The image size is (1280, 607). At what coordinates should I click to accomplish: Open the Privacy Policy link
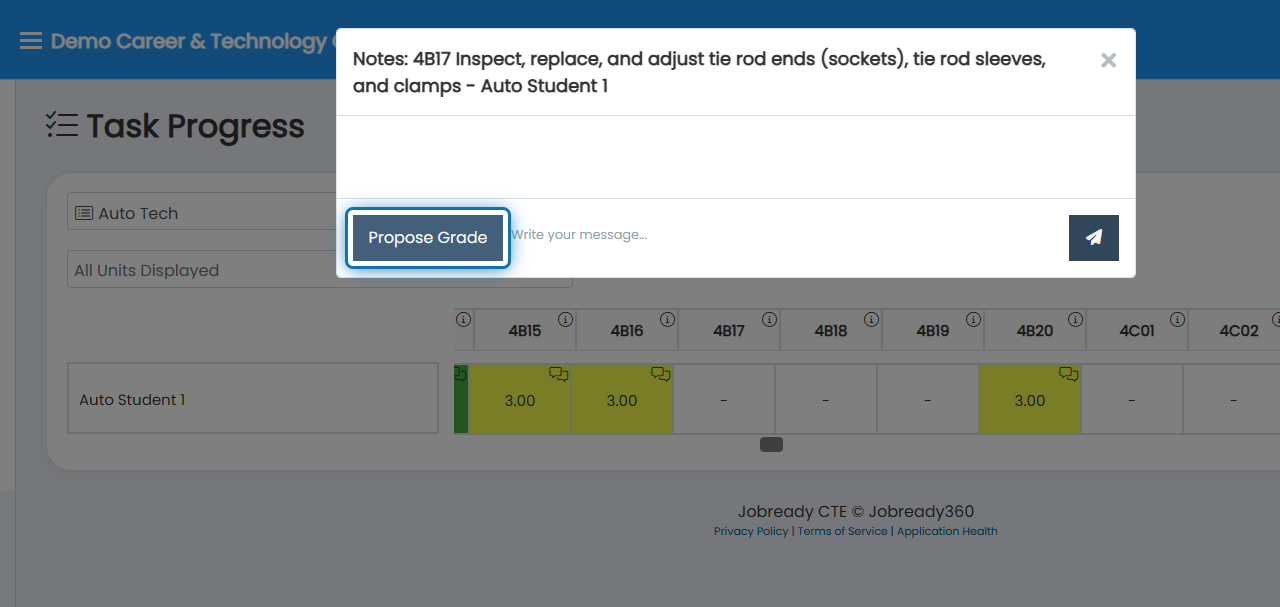tap(751, 531)
